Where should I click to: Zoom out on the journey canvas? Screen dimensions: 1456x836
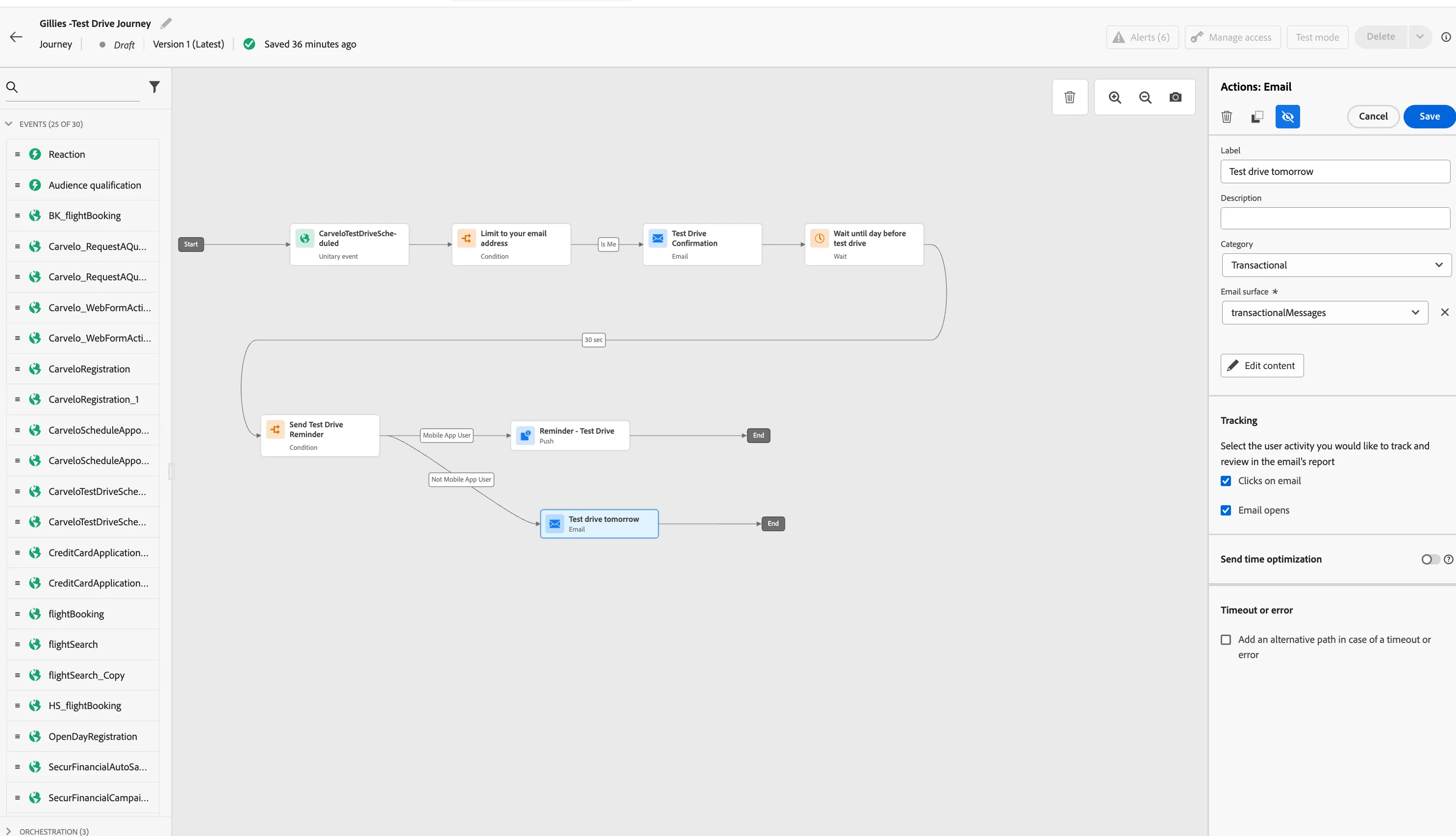pos(1145,98)
